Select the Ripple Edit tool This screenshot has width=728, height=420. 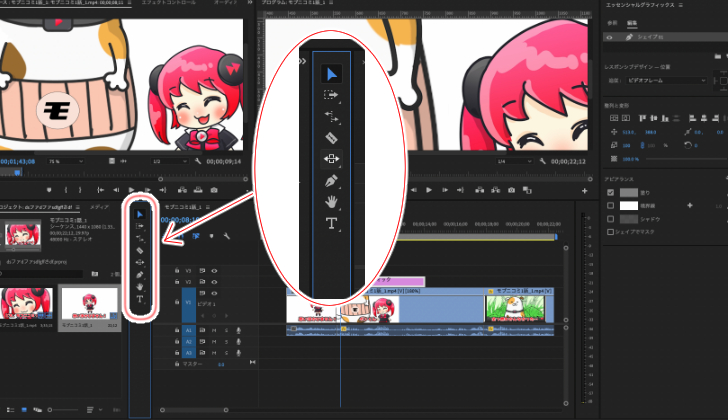coord(140,238)
